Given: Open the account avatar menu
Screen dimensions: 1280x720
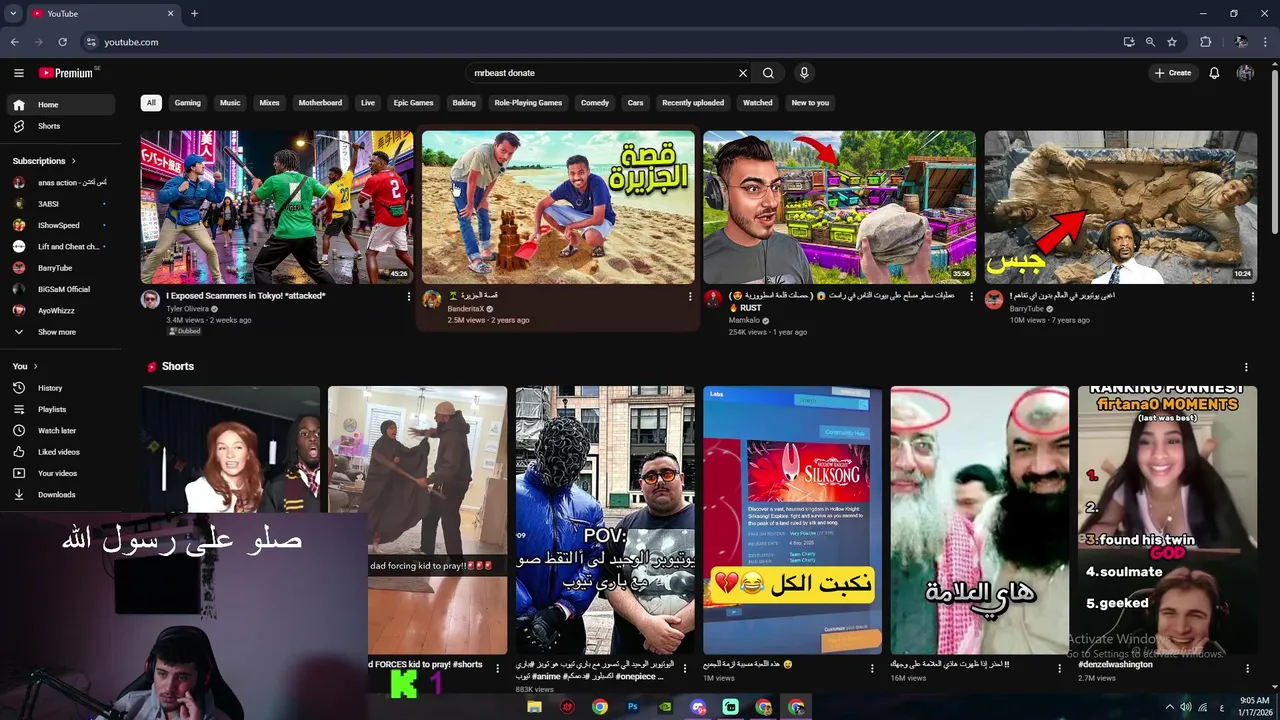Looking at the screenshot, I should [x=1245, y=73].
